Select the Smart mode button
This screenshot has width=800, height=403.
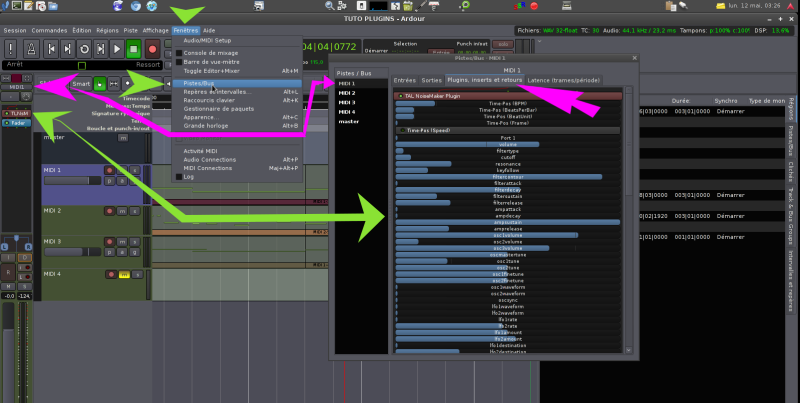click(x=81, y=84)
